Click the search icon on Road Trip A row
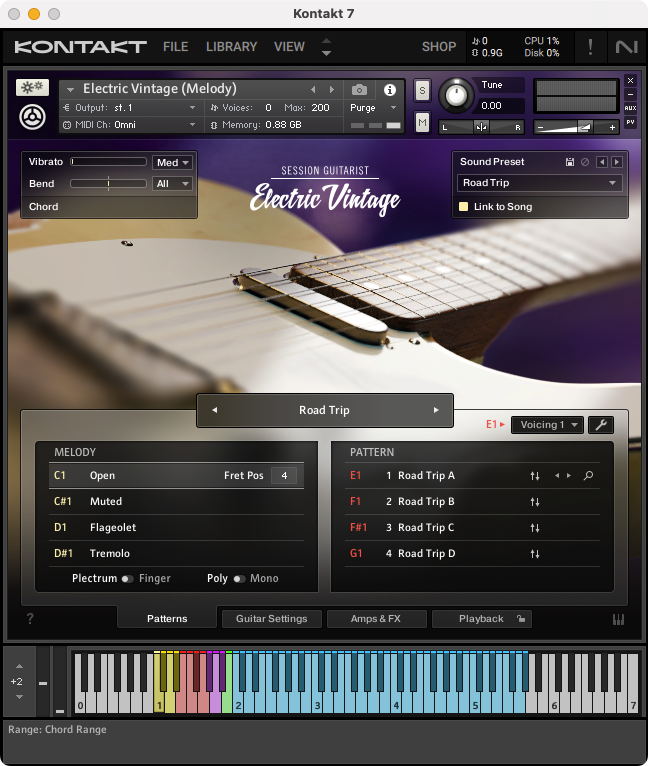Viewport: 648px width, 766px height. click(588, 475)
